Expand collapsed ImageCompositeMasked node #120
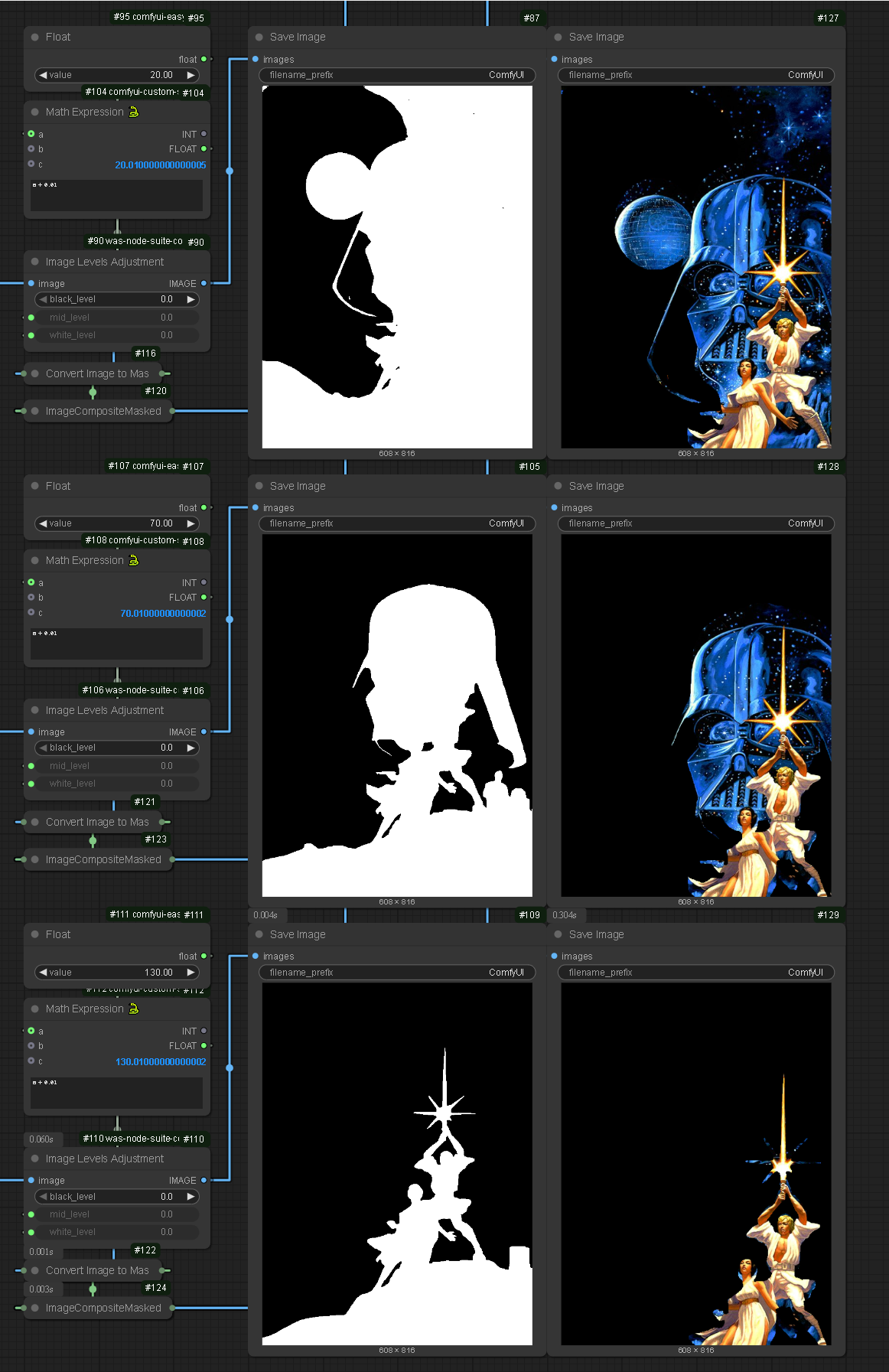Image resolution: width=889 pixels, height=1372 pixels. pos(35,411)
